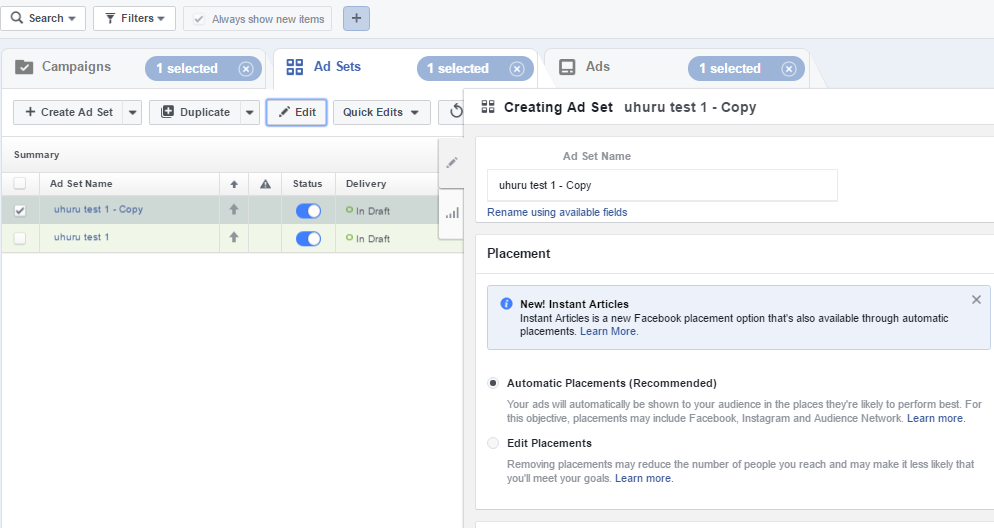This screenshot has height=528, width=994.
Task: Toggle status switch for uhuru test 1 - Copy
Action: click(308, 211)
